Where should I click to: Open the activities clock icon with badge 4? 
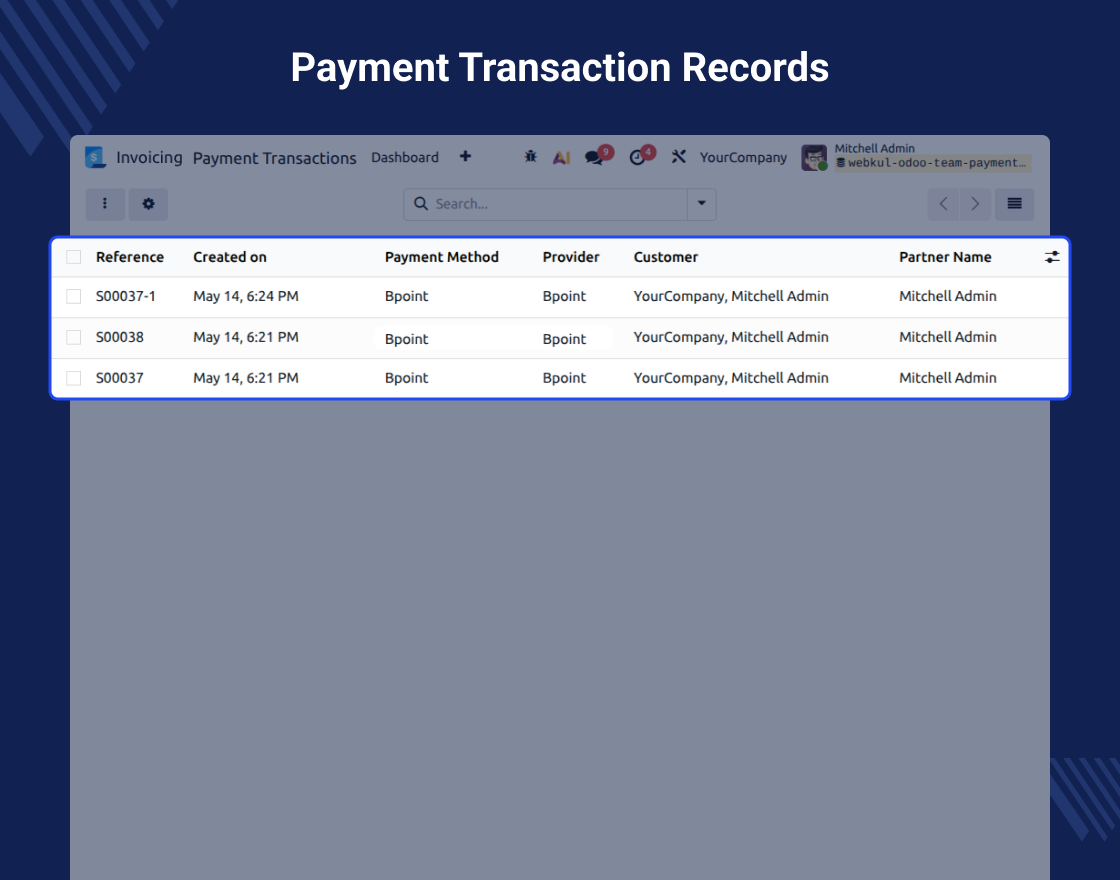(641, 156)
